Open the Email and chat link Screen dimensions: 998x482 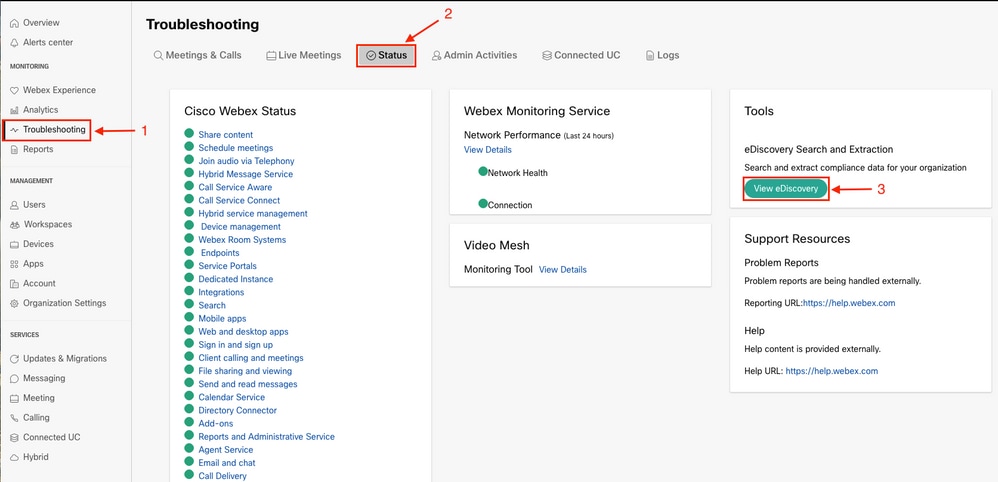pyautogui.click(x=227, y=464)
